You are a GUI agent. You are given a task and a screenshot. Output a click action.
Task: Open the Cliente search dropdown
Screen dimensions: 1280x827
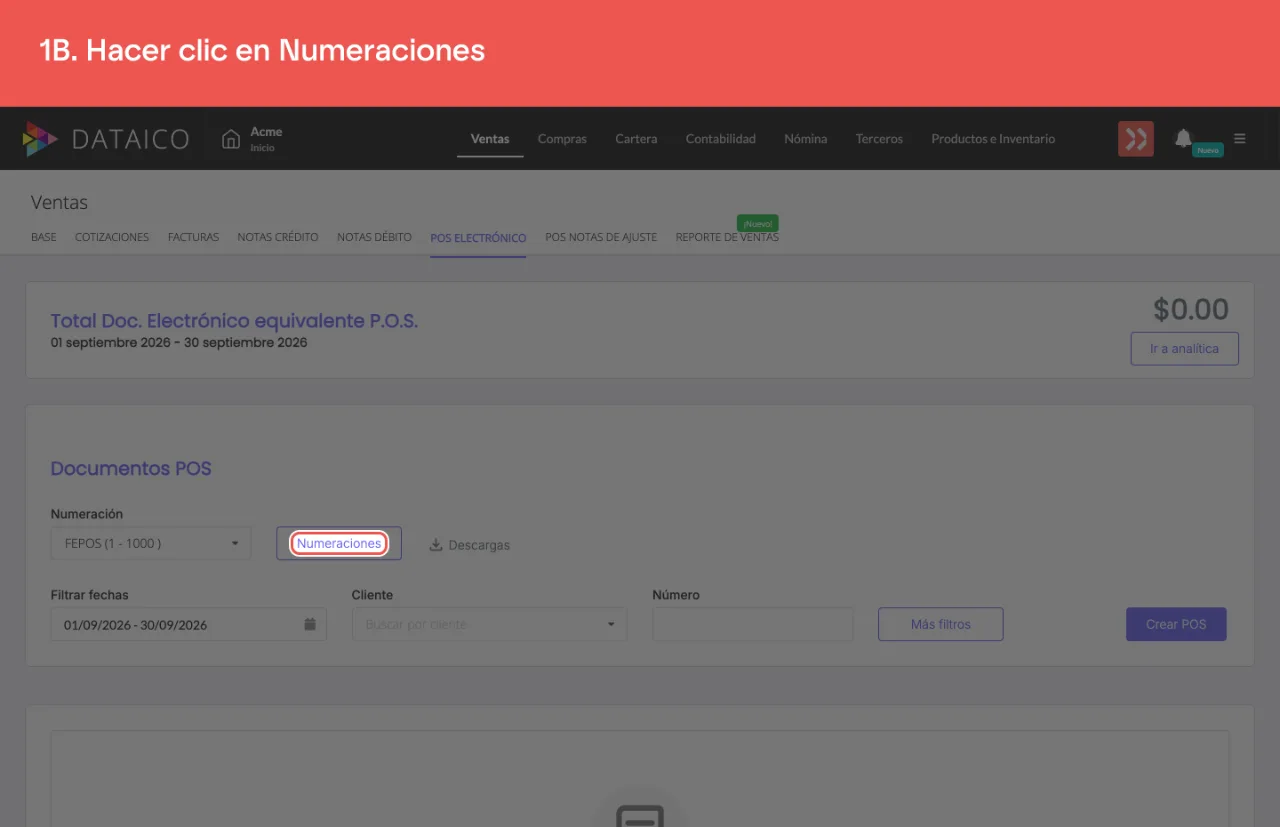click(490, 624)
